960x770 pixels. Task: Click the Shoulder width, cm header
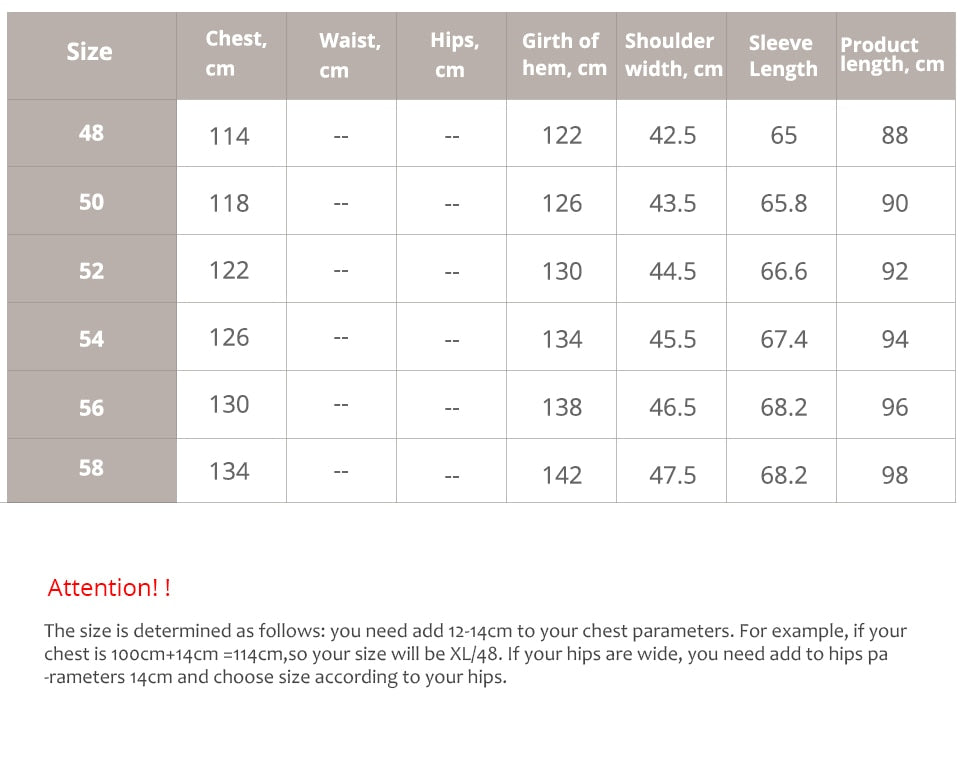coord(672,55)
